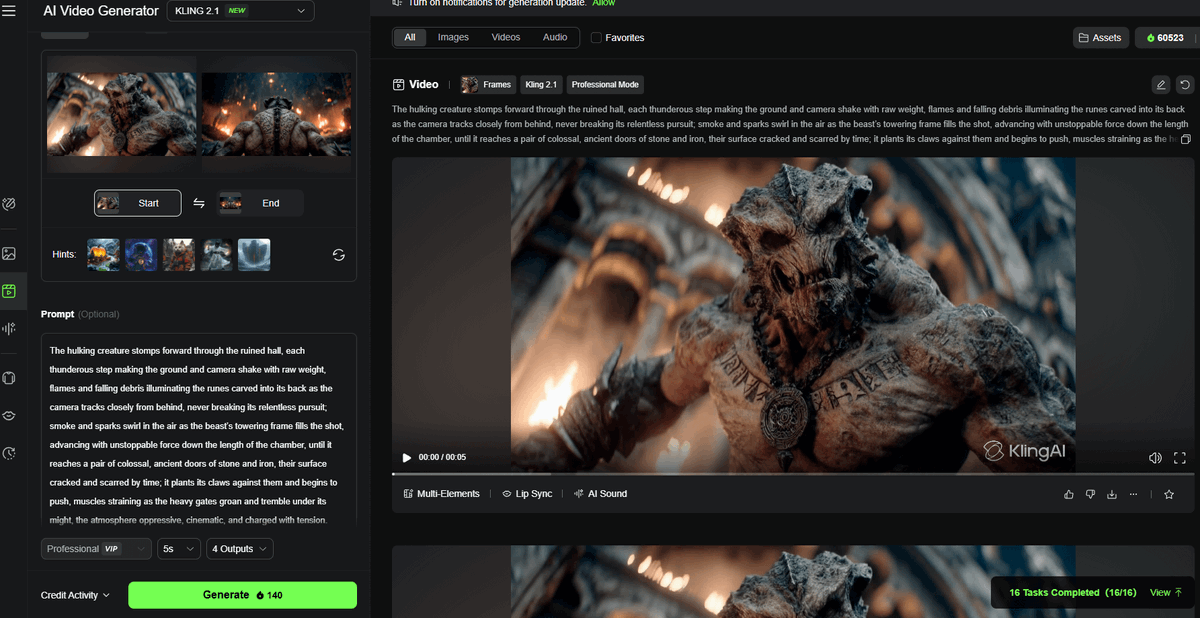This screenshot has width=1200, height=618.
Task: Regenerate the video with redo icon
Action: tap(1184, 85)
